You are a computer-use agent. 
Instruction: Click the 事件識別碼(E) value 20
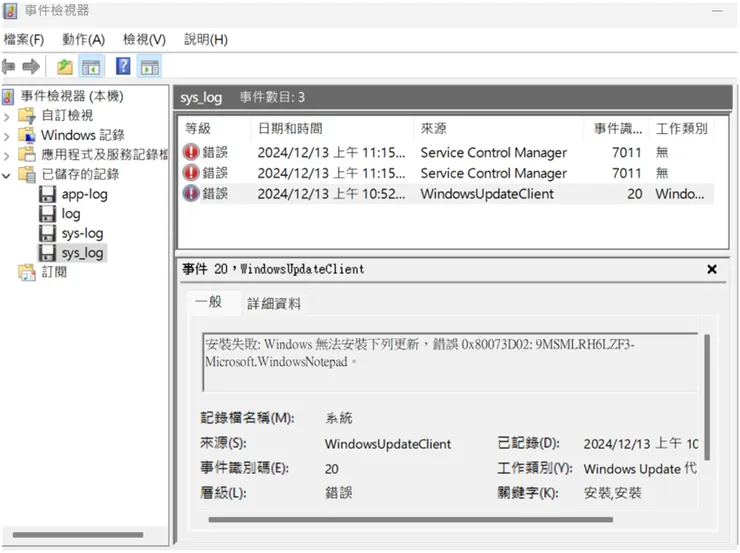[x=331, y=469]
